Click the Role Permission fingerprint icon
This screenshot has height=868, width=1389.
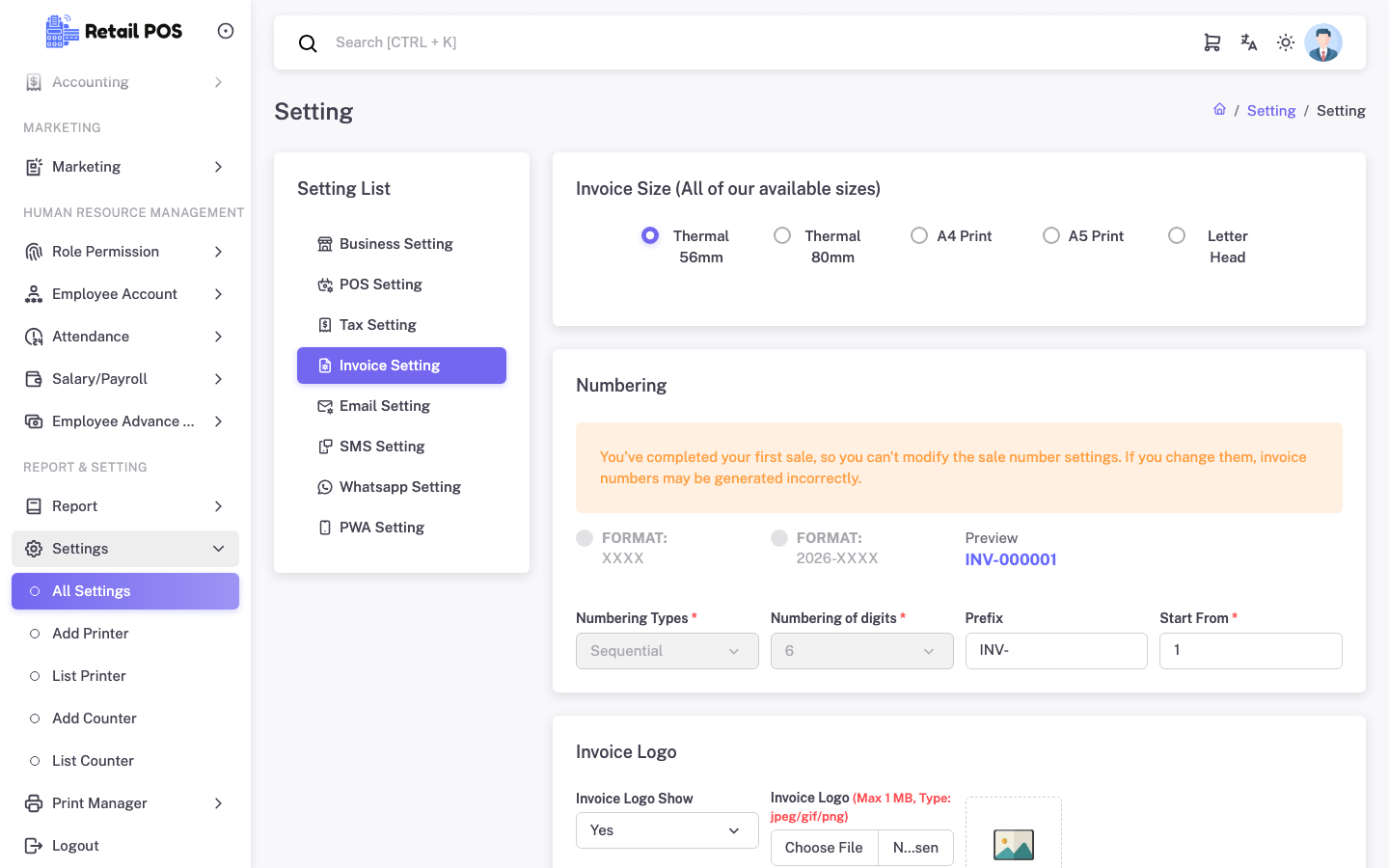pos(34,252)
